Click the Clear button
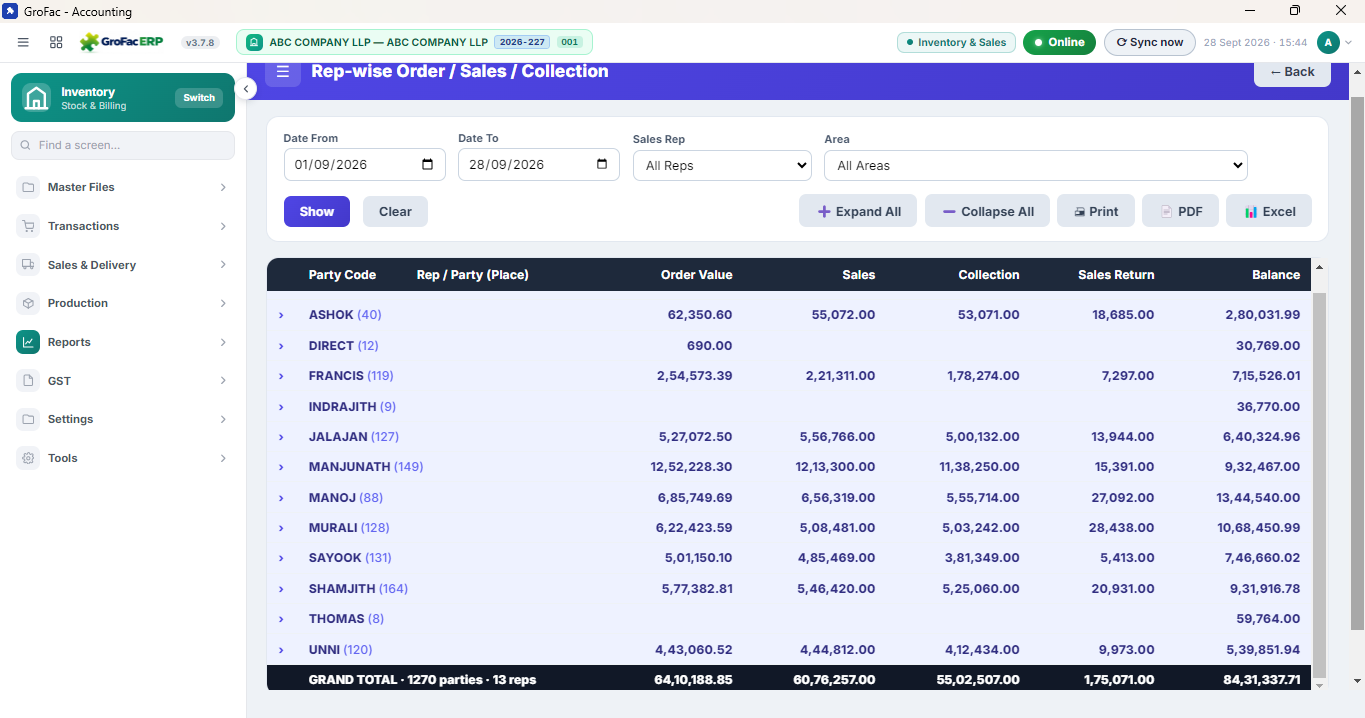The image size is (1365, 718). tap(395, 211)
